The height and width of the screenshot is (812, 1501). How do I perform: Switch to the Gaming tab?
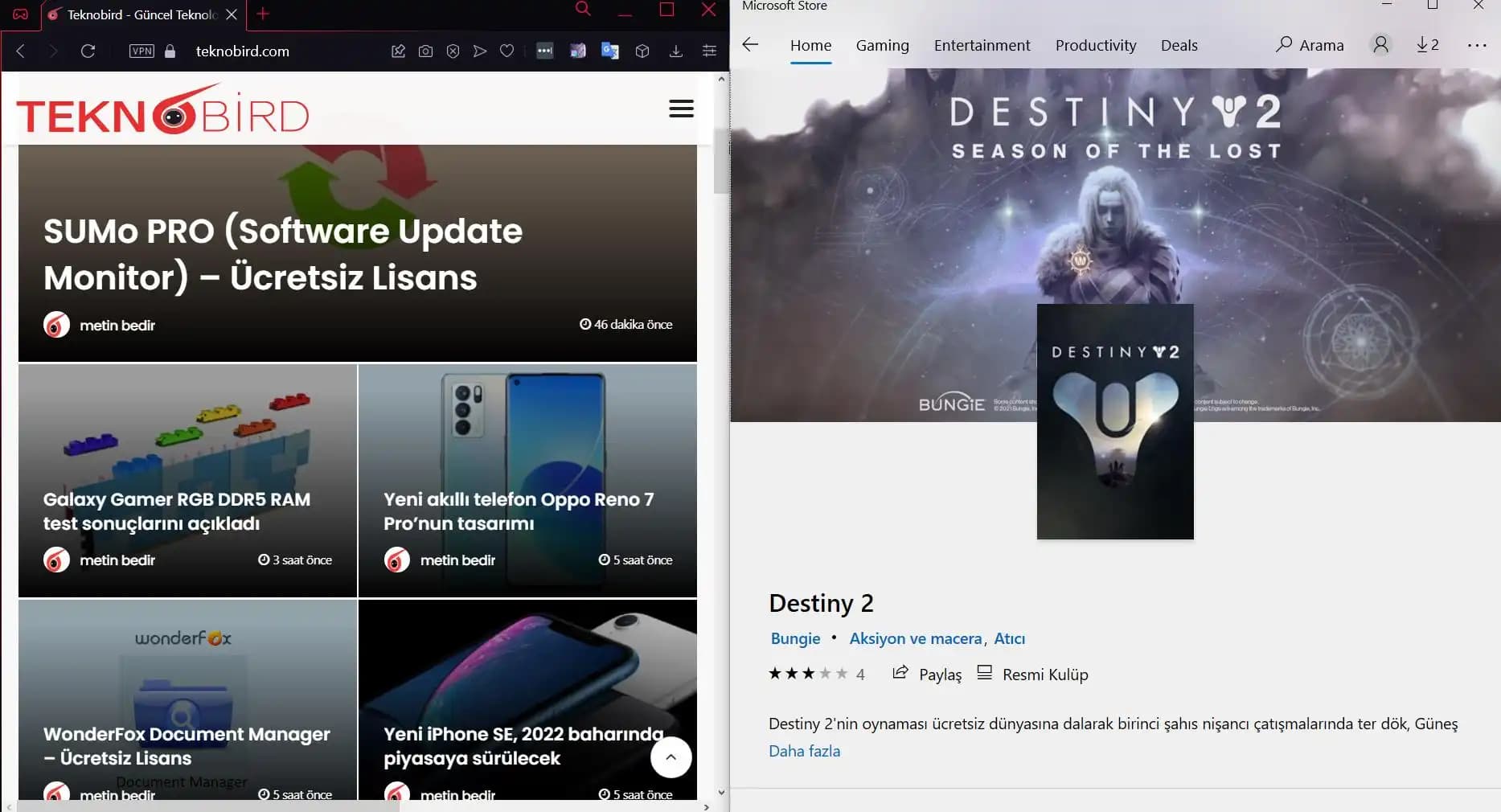(882, 46)
